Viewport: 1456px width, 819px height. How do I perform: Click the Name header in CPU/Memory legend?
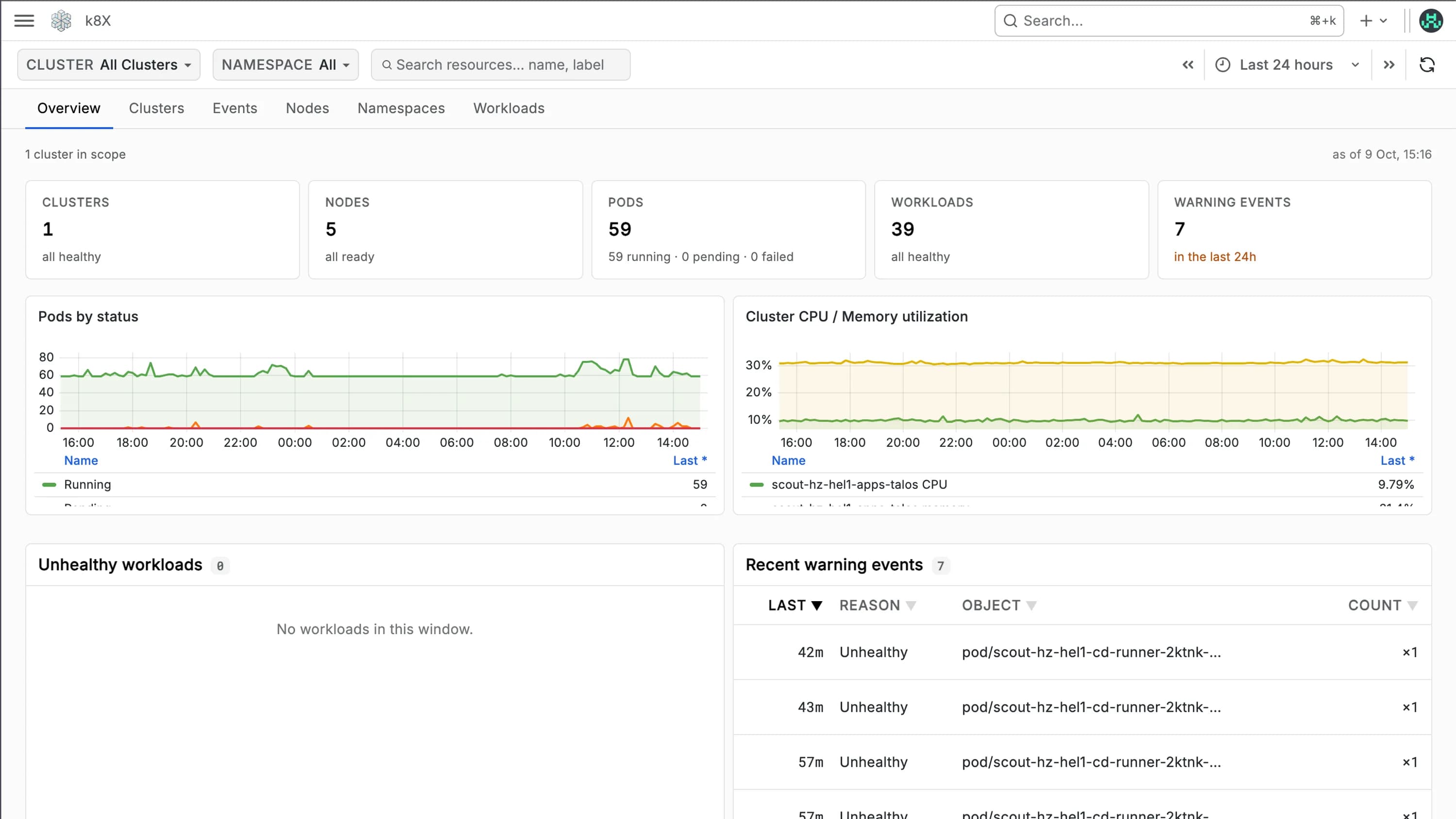[x=789, y=460]
